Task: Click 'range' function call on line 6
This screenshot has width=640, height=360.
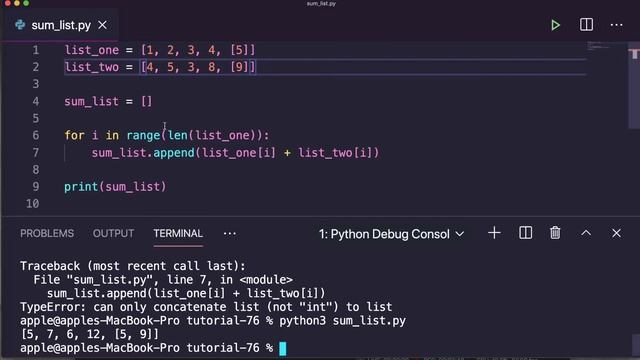Action: click(143, 135)
